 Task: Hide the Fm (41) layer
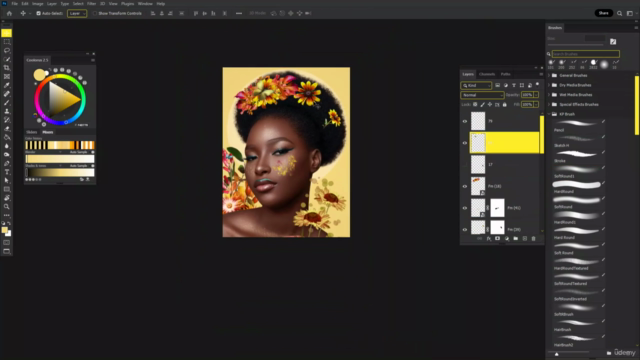tap(464, 208)
